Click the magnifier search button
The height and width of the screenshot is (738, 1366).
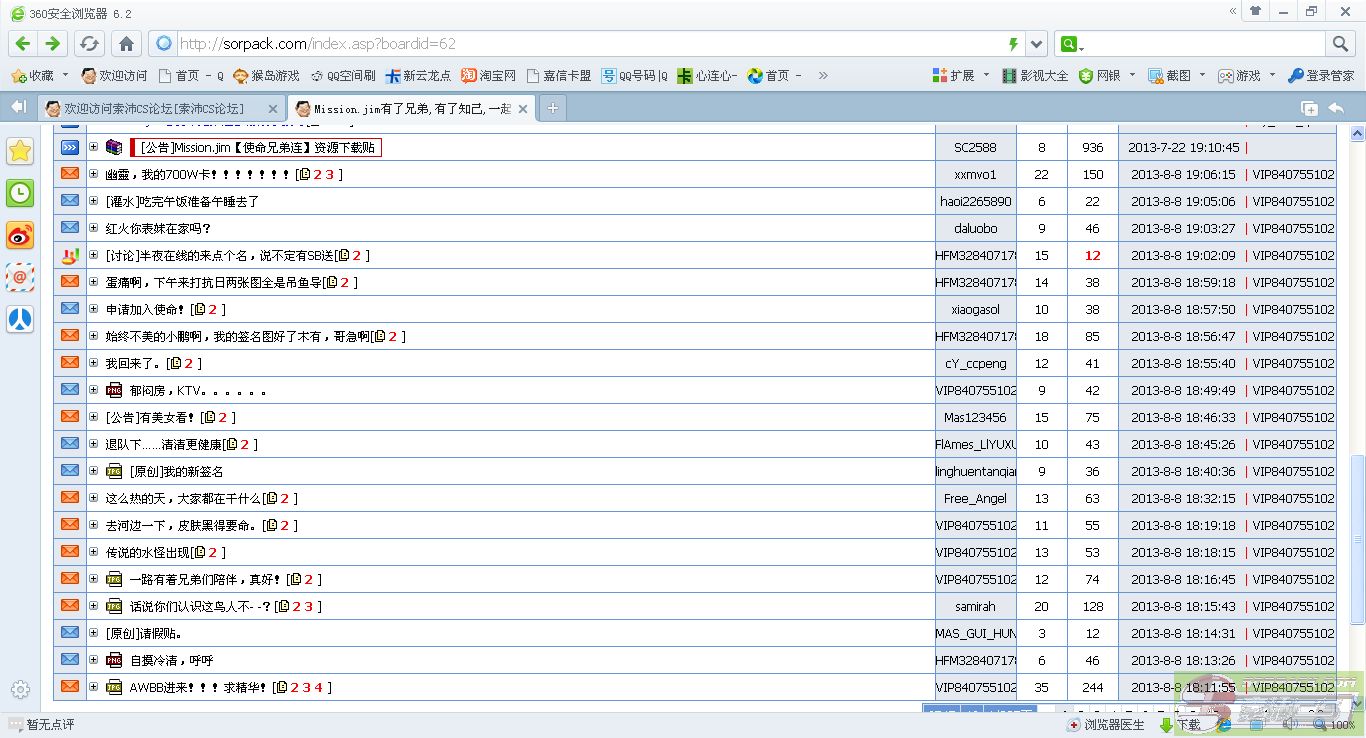click(x=1340, y=44)
